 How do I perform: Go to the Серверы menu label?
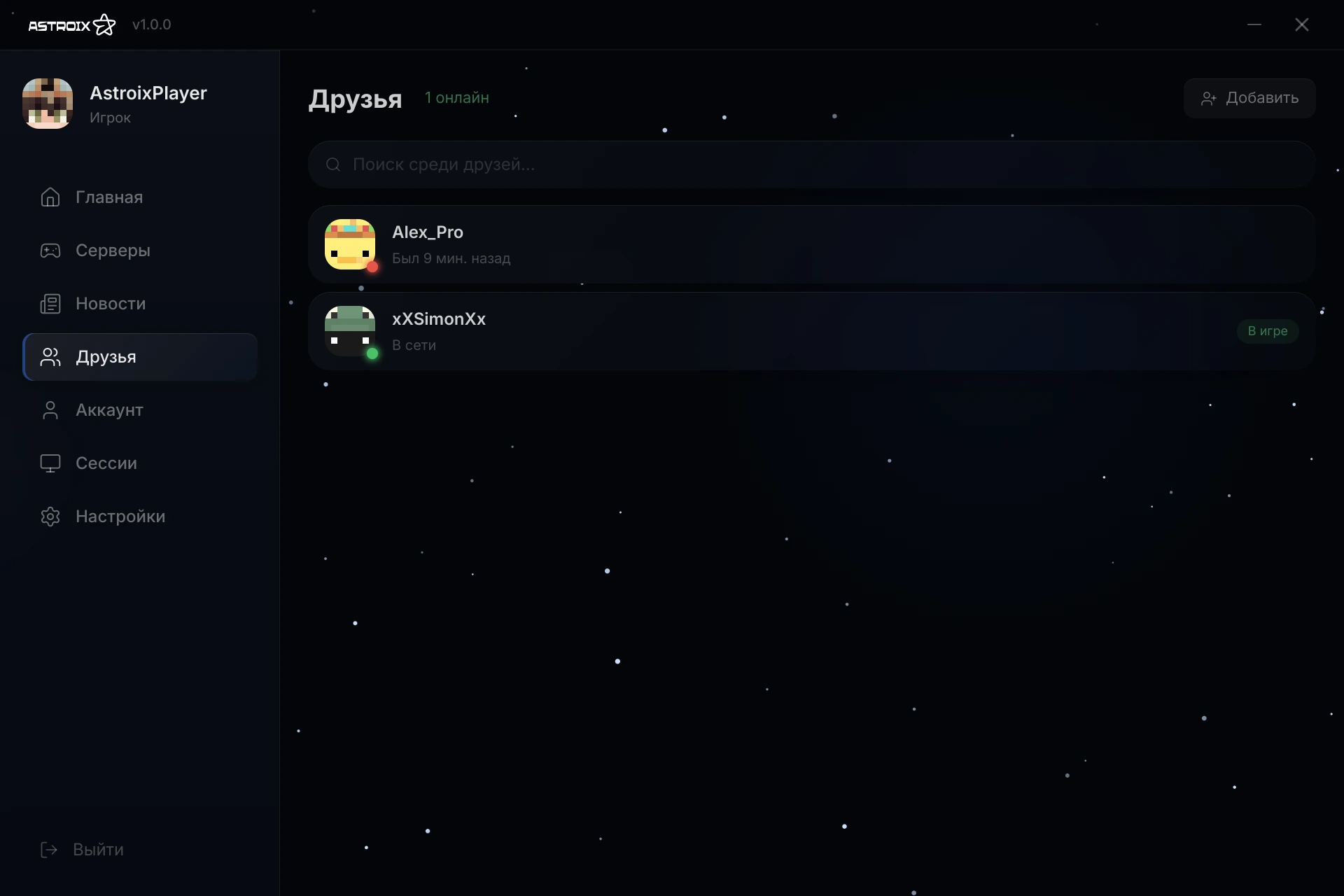pyautogui.click(x=113, y=251)
